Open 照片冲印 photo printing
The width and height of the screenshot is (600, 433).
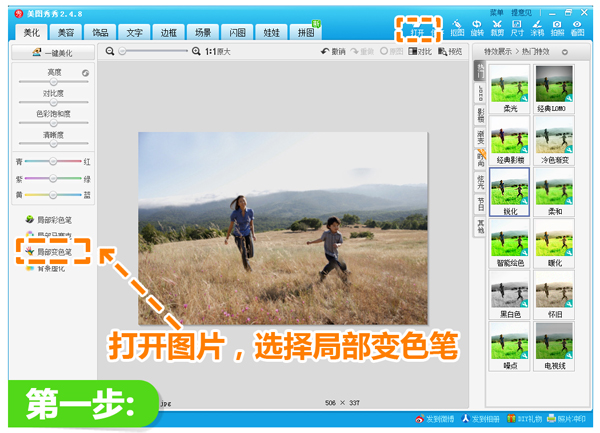[x=566, y=419]
